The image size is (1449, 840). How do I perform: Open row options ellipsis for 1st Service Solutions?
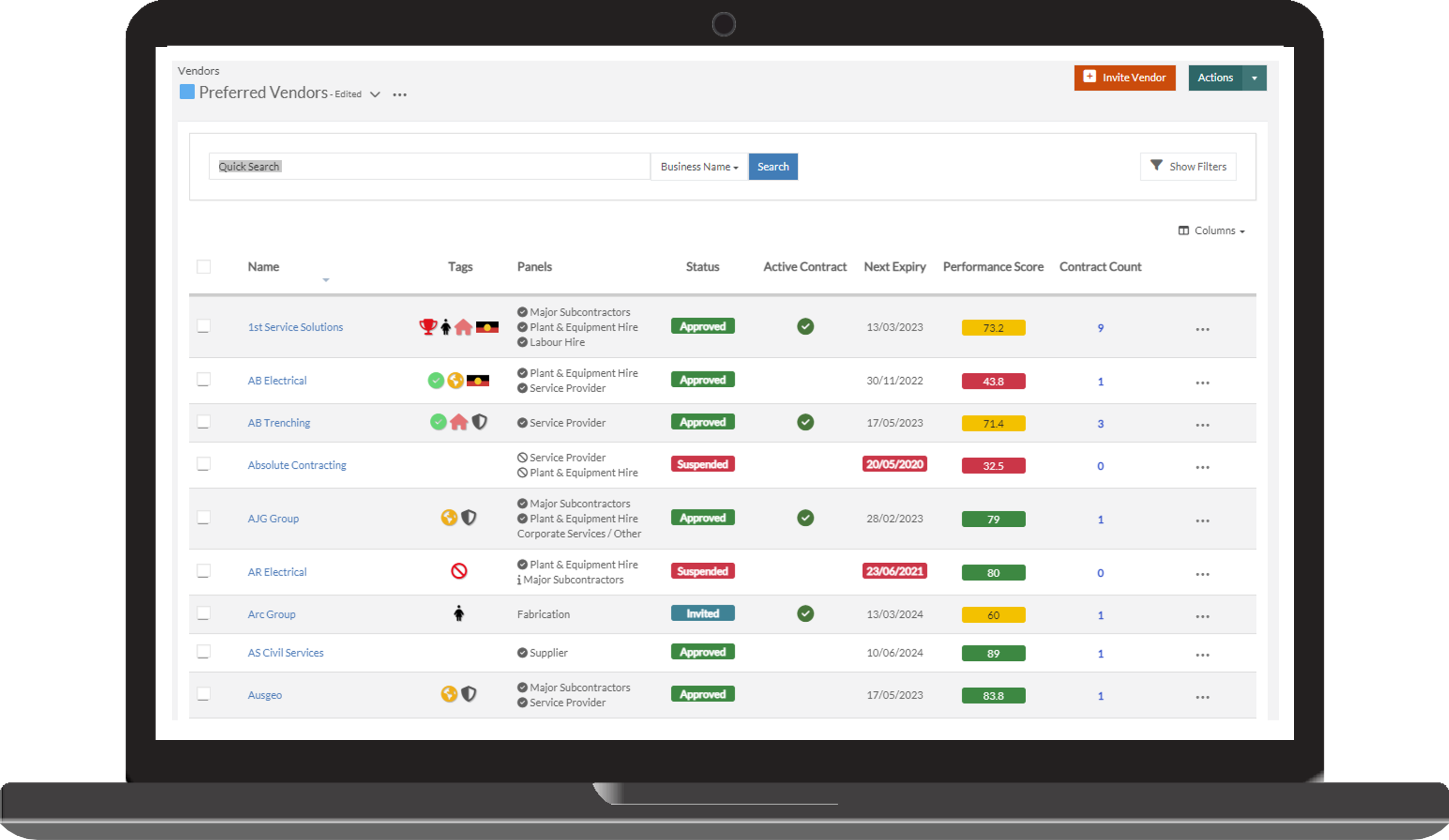click(1202, 329)
